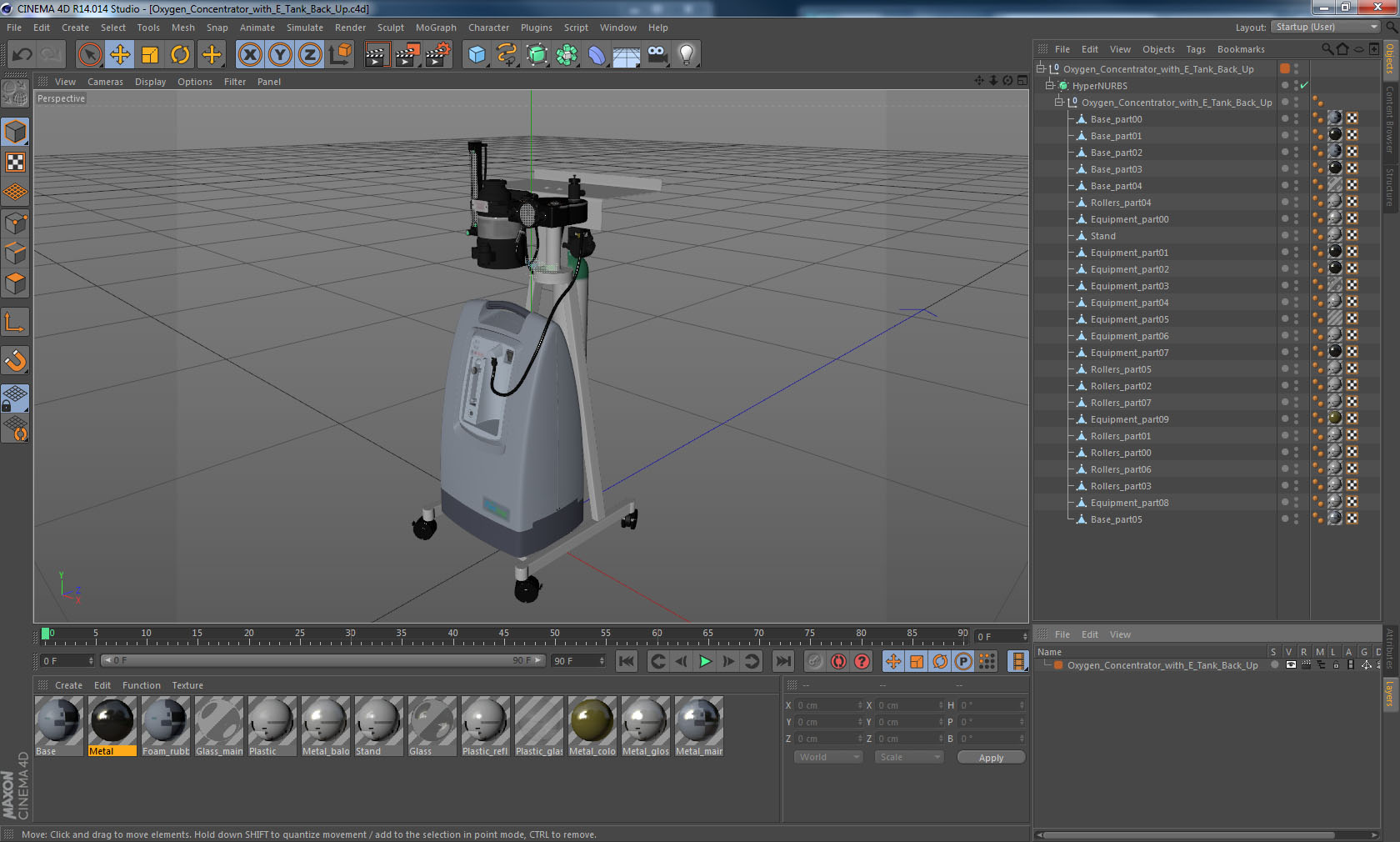
Task: Add a Cube primitive object
Action: (477, 55)
